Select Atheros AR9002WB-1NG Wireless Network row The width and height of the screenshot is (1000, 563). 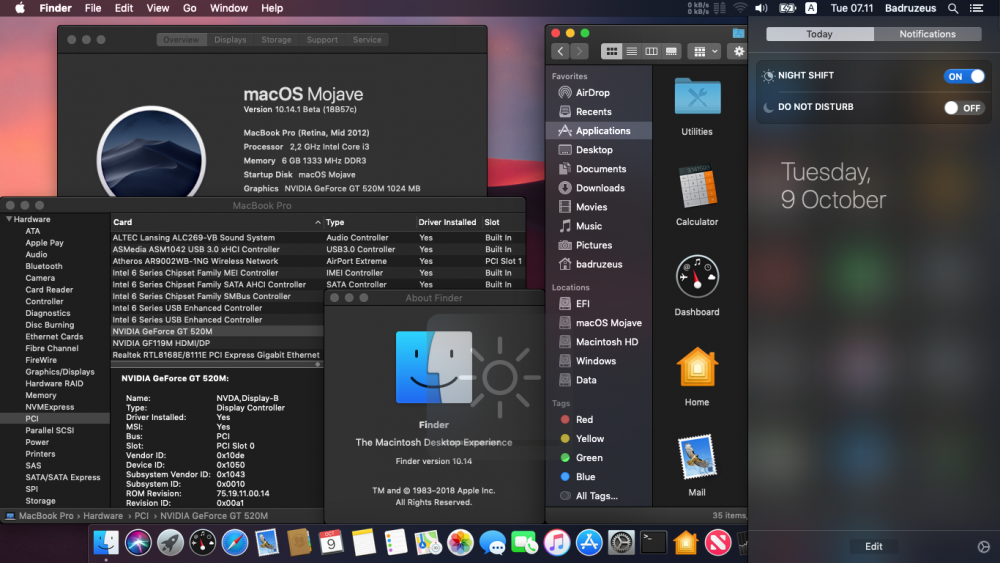point(318,261)
